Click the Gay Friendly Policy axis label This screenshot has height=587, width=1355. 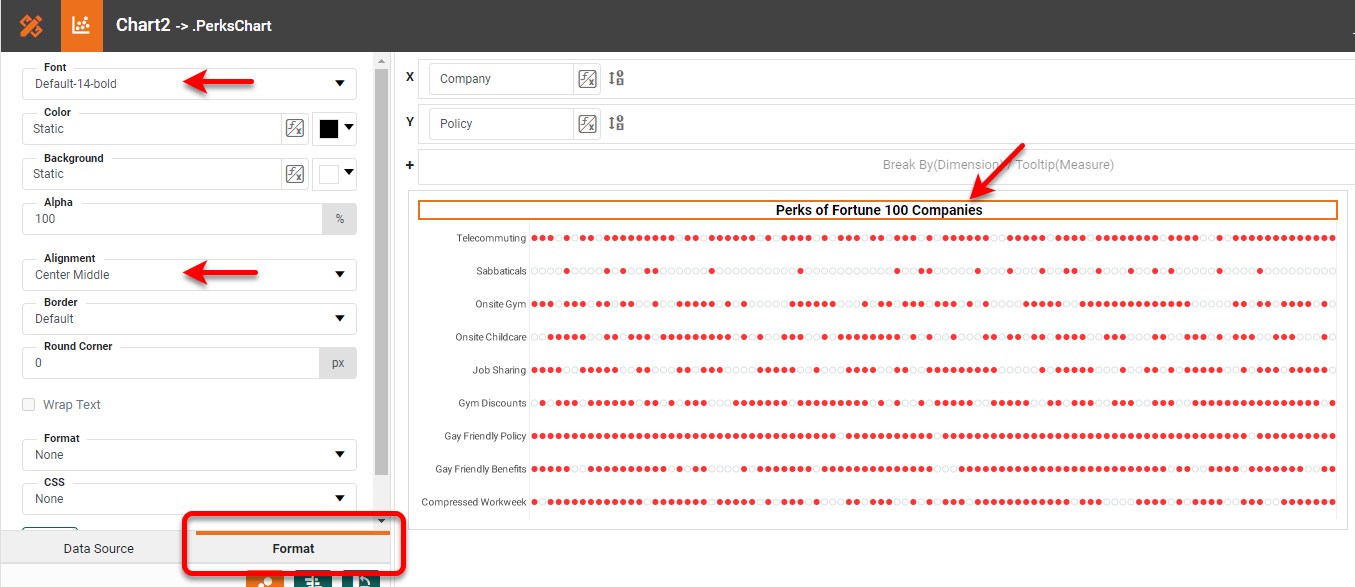click(486, 436)
